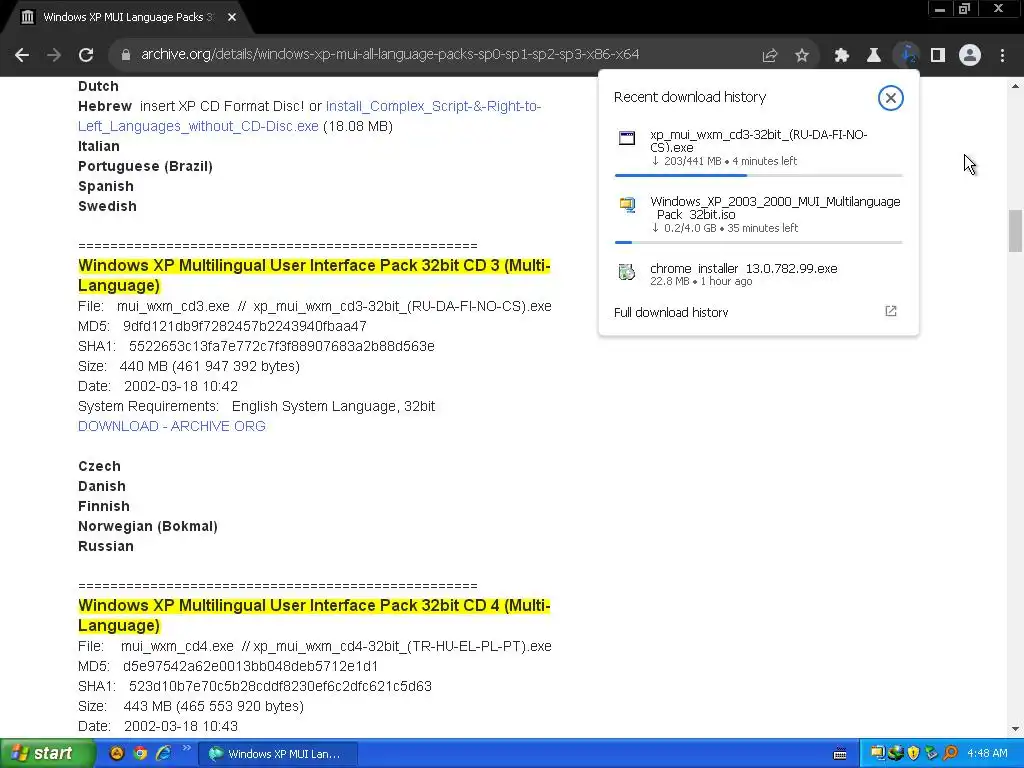Click the Danish language entry

pyautogui.click(x=101, y=487)
